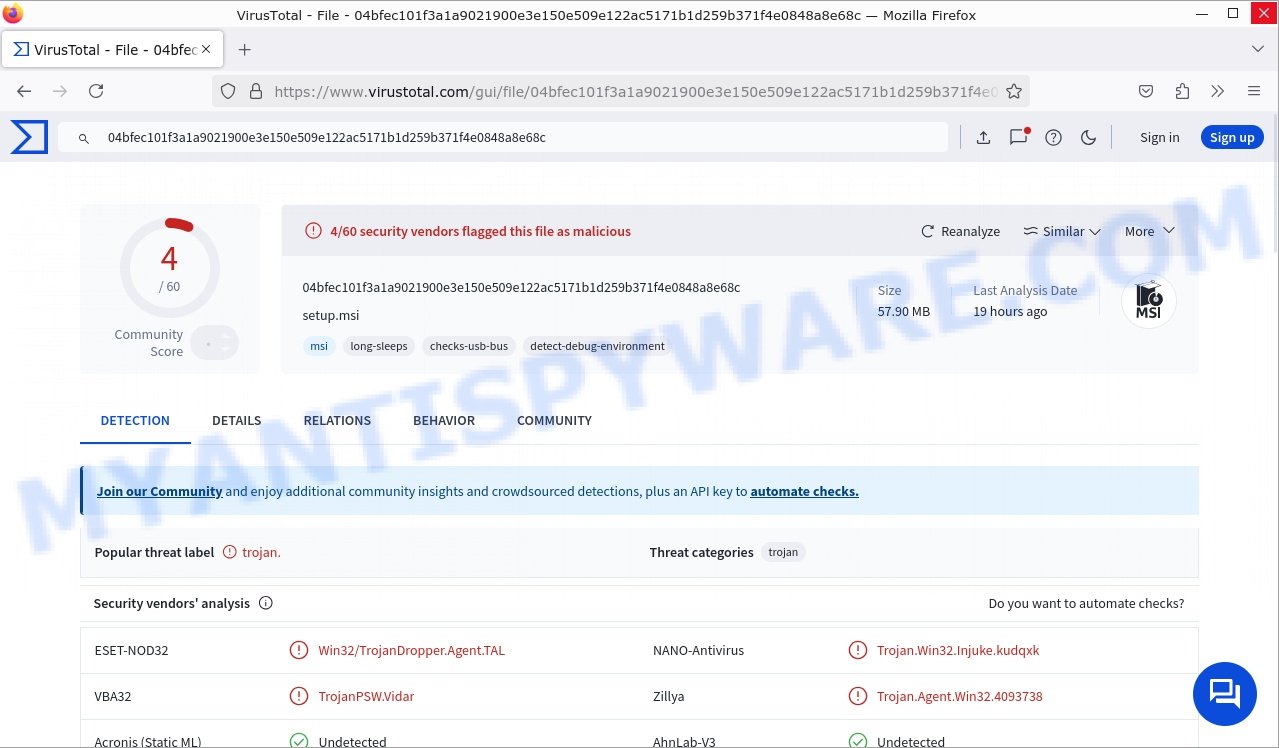Open the help question mark icon
The height and width of the screenshot is (748, 1279).
[1053, 138]
